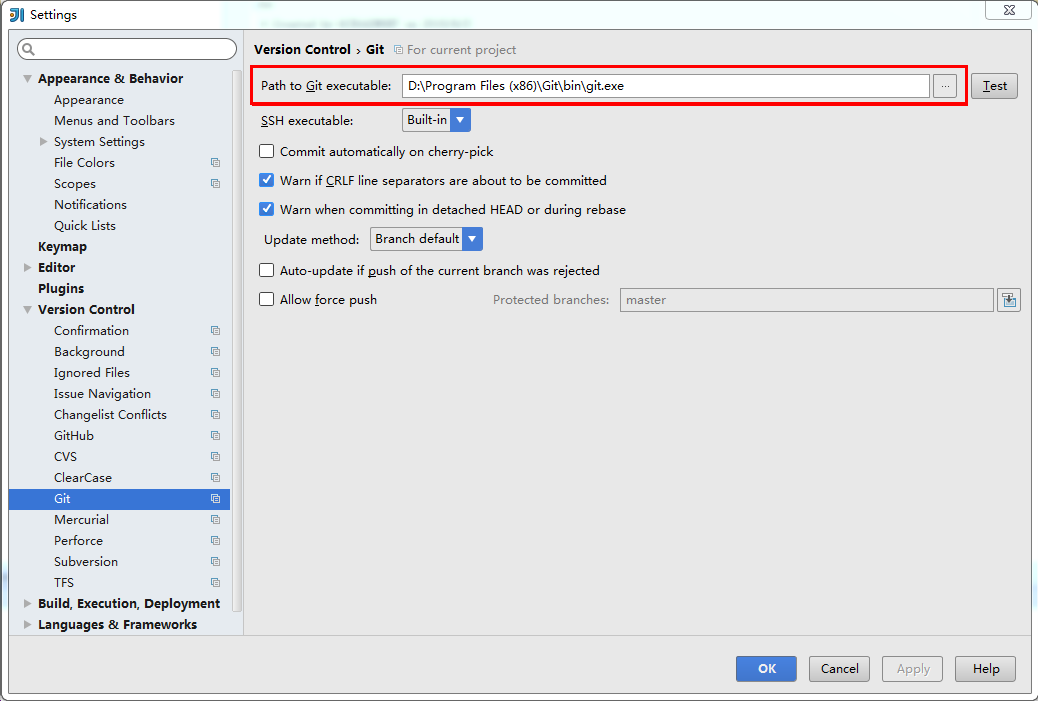Click the per-project icon beside Scopes
This screenshot has height=701, width=1038.
click(215, 184)
